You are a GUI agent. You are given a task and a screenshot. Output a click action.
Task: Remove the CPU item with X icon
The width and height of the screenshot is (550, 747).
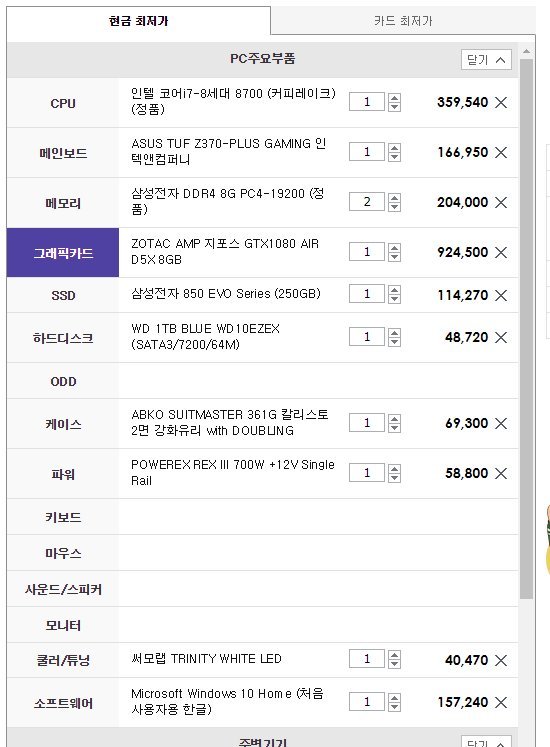(x=500, y=102)
